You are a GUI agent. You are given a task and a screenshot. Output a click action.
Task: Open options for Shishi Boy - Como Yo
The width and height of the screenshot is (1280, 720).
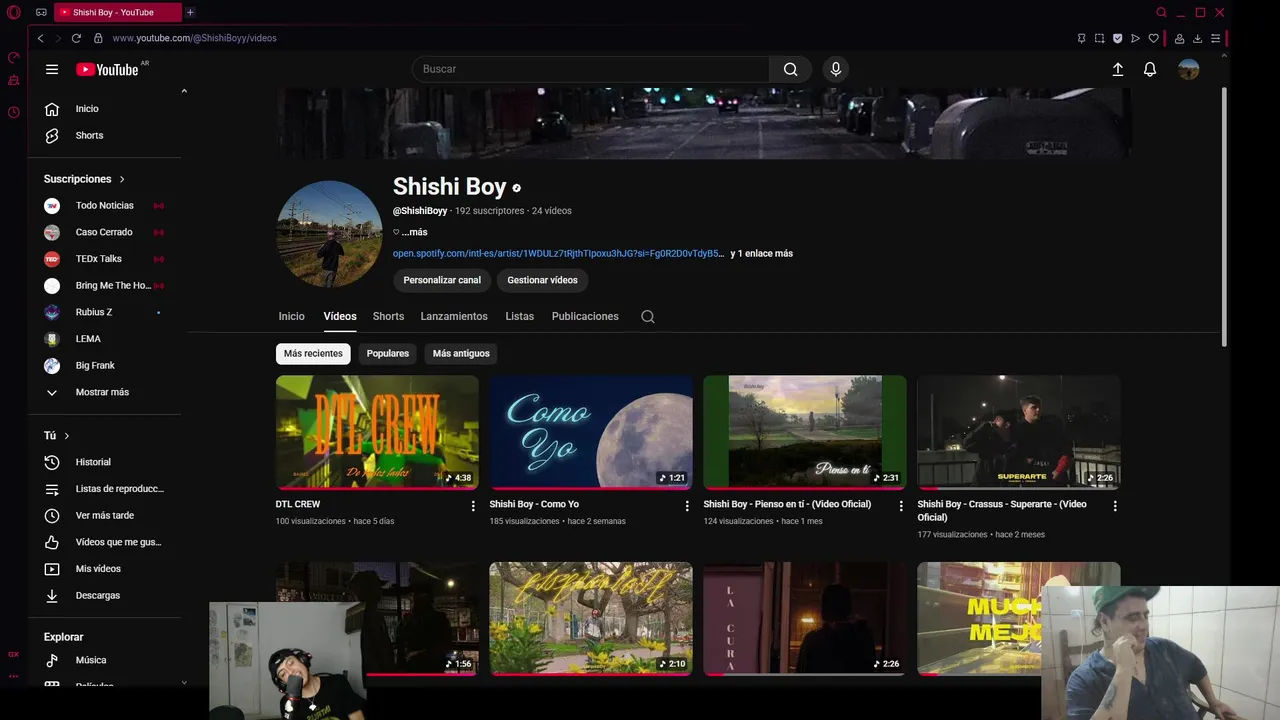[687, 506]
